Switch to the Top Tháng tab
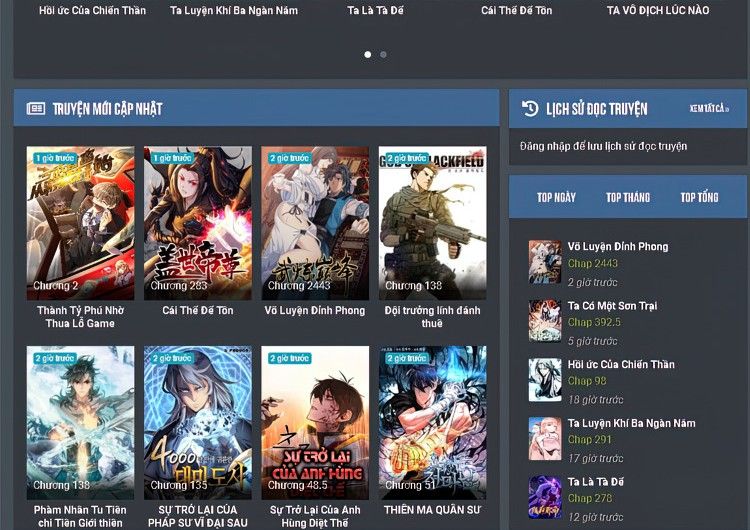Viewport: 750px width, 530px height. pos(627,197)
